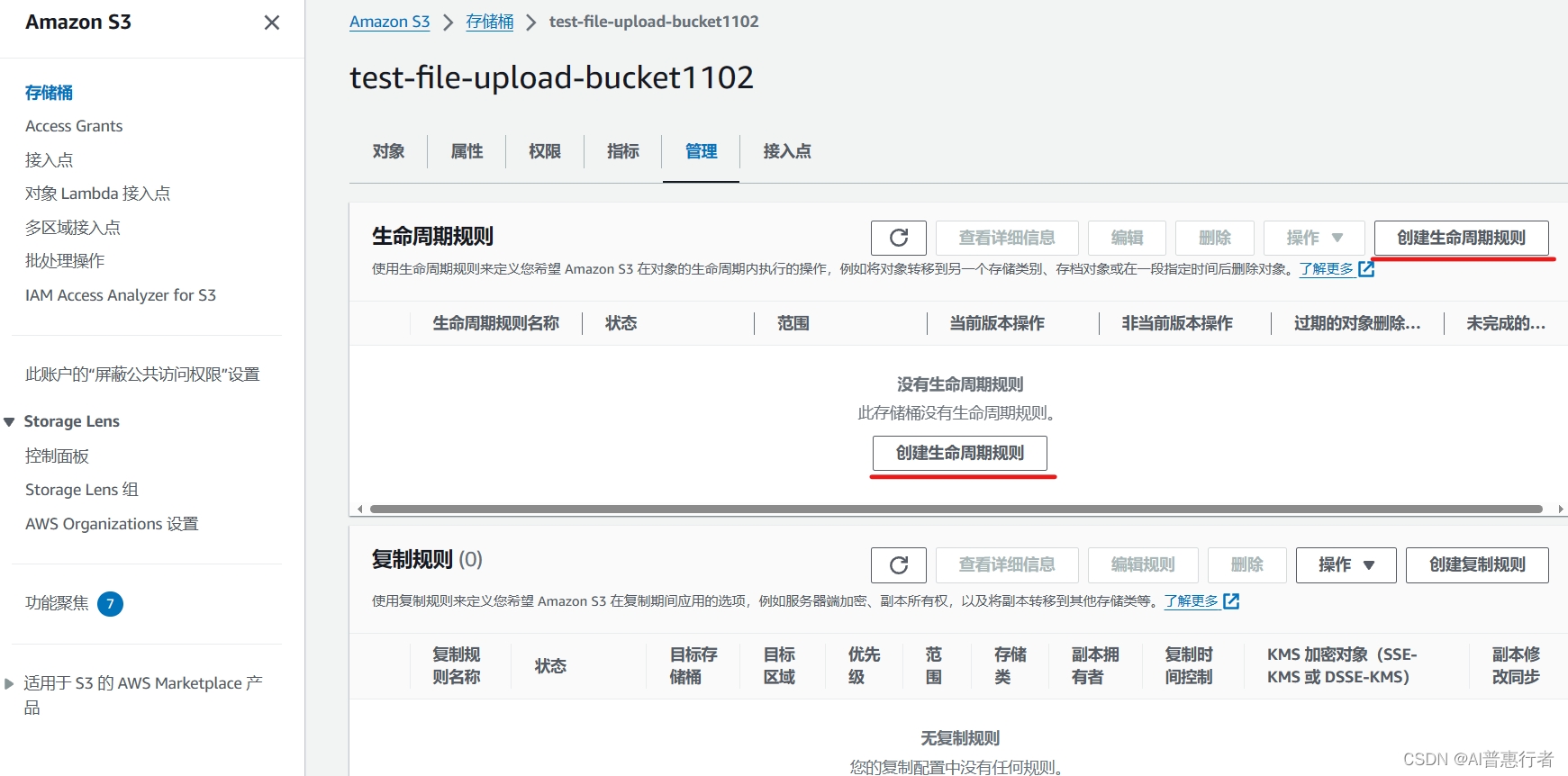The image size is (1568, 776).
Task: Collapse the Storage Lens section
Action: (x=9, y=421)
